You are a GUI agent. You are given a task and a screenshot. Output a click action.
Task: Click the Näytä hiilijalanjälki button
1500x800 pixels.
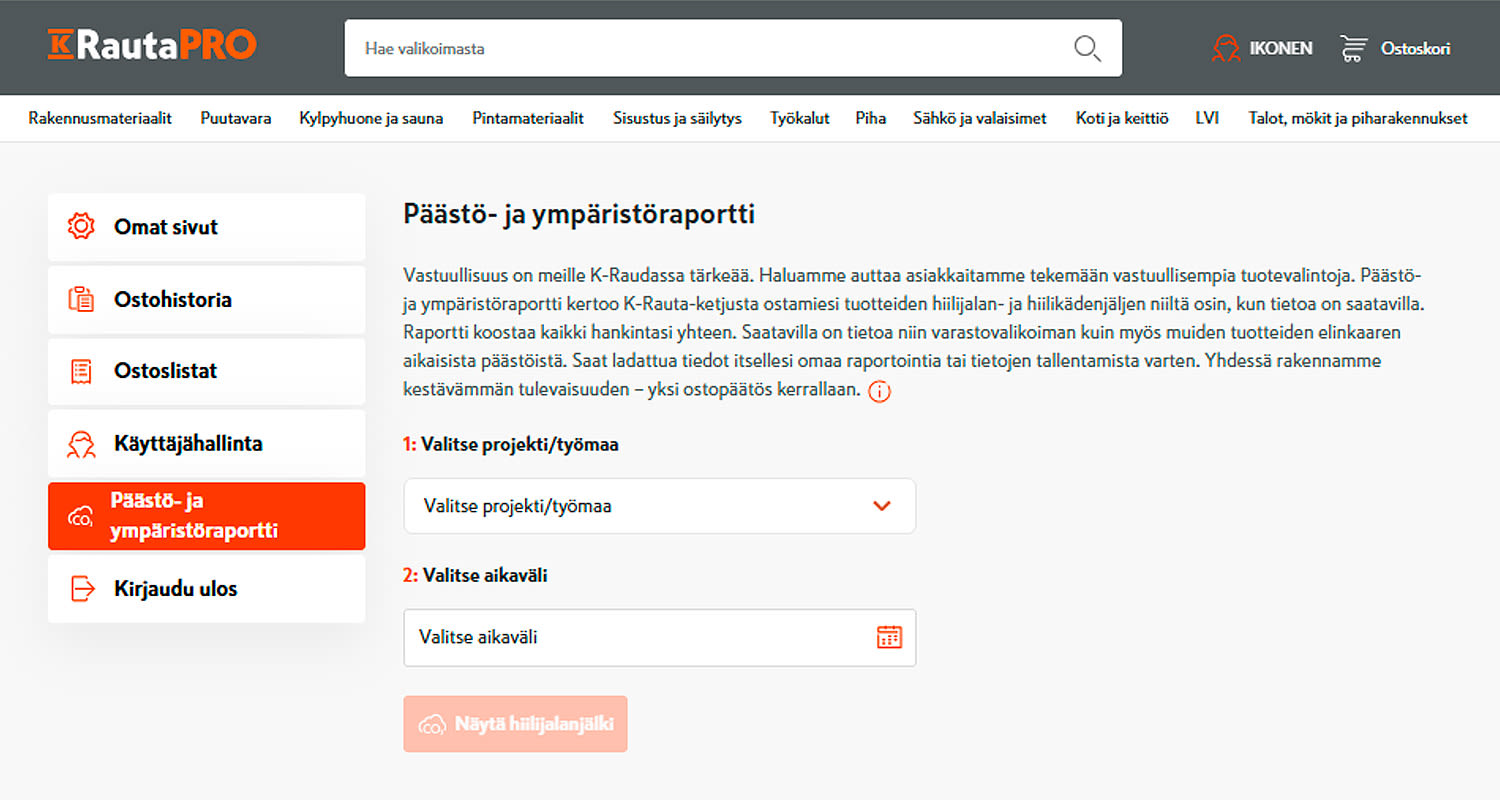click(515, 723)
